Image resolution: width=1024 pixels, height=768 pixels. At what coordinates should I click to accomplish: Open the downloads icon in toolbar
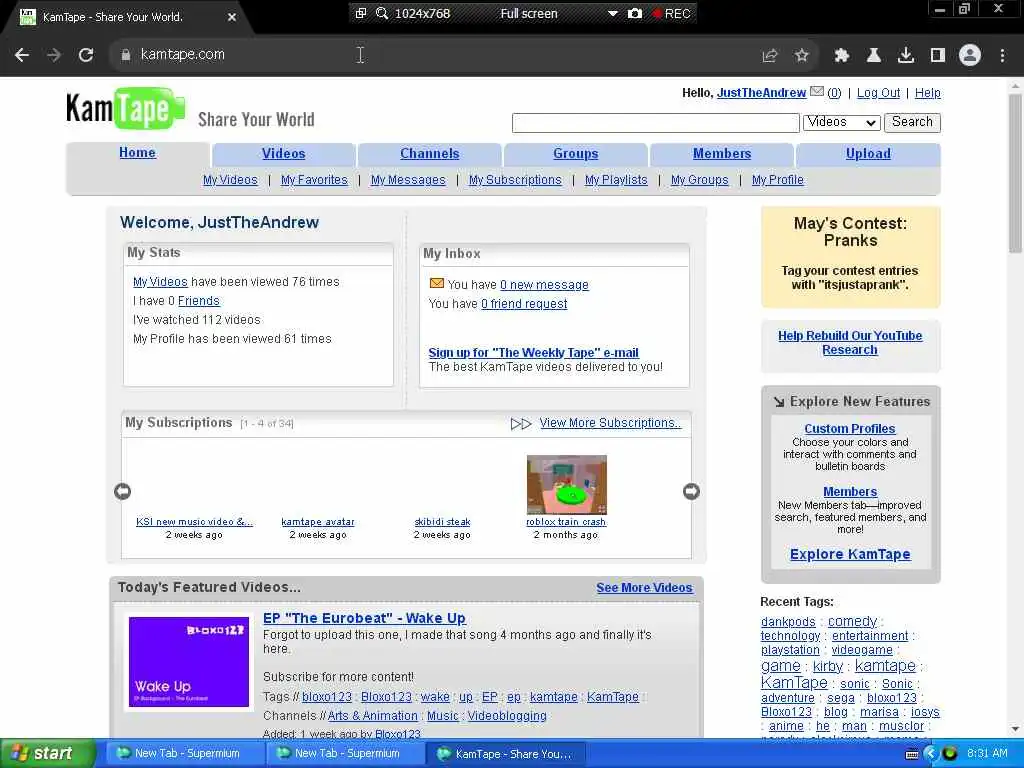pos(906,56)
